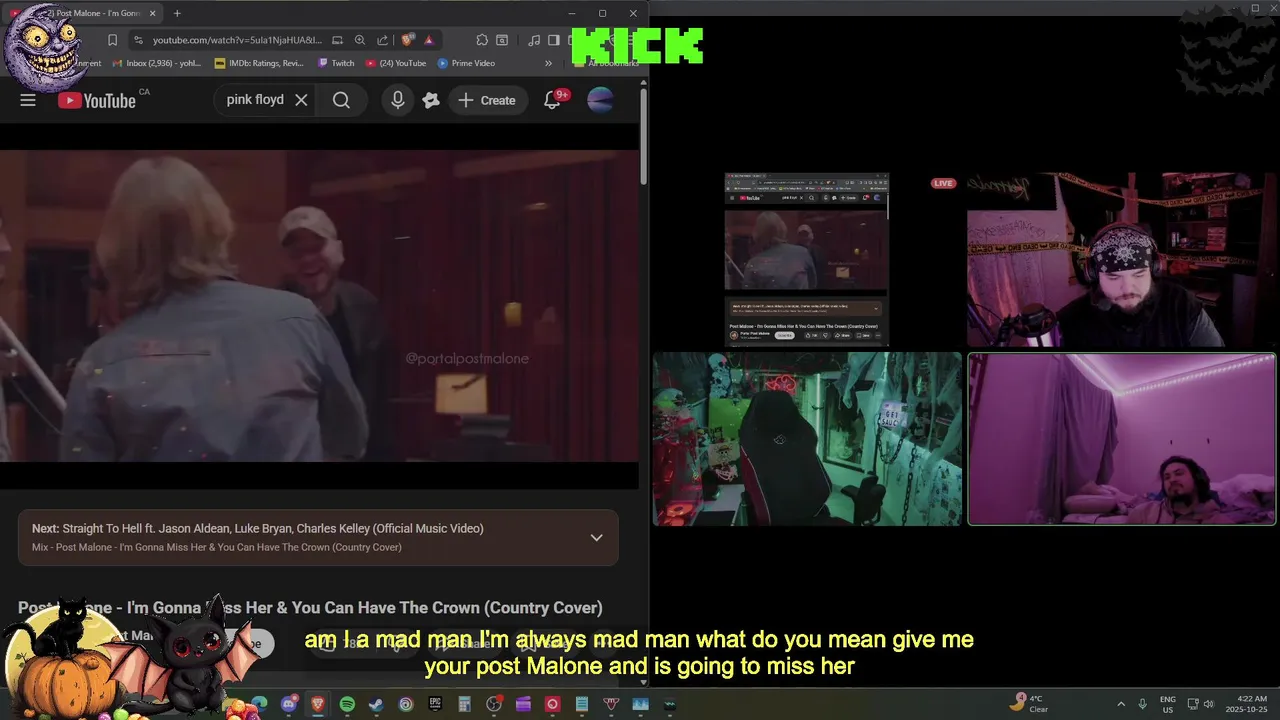Open Brave Rewards triangle icon
Image resolution: width=1280 pixels, height=720 pixels.
click(x=428, y=40)
